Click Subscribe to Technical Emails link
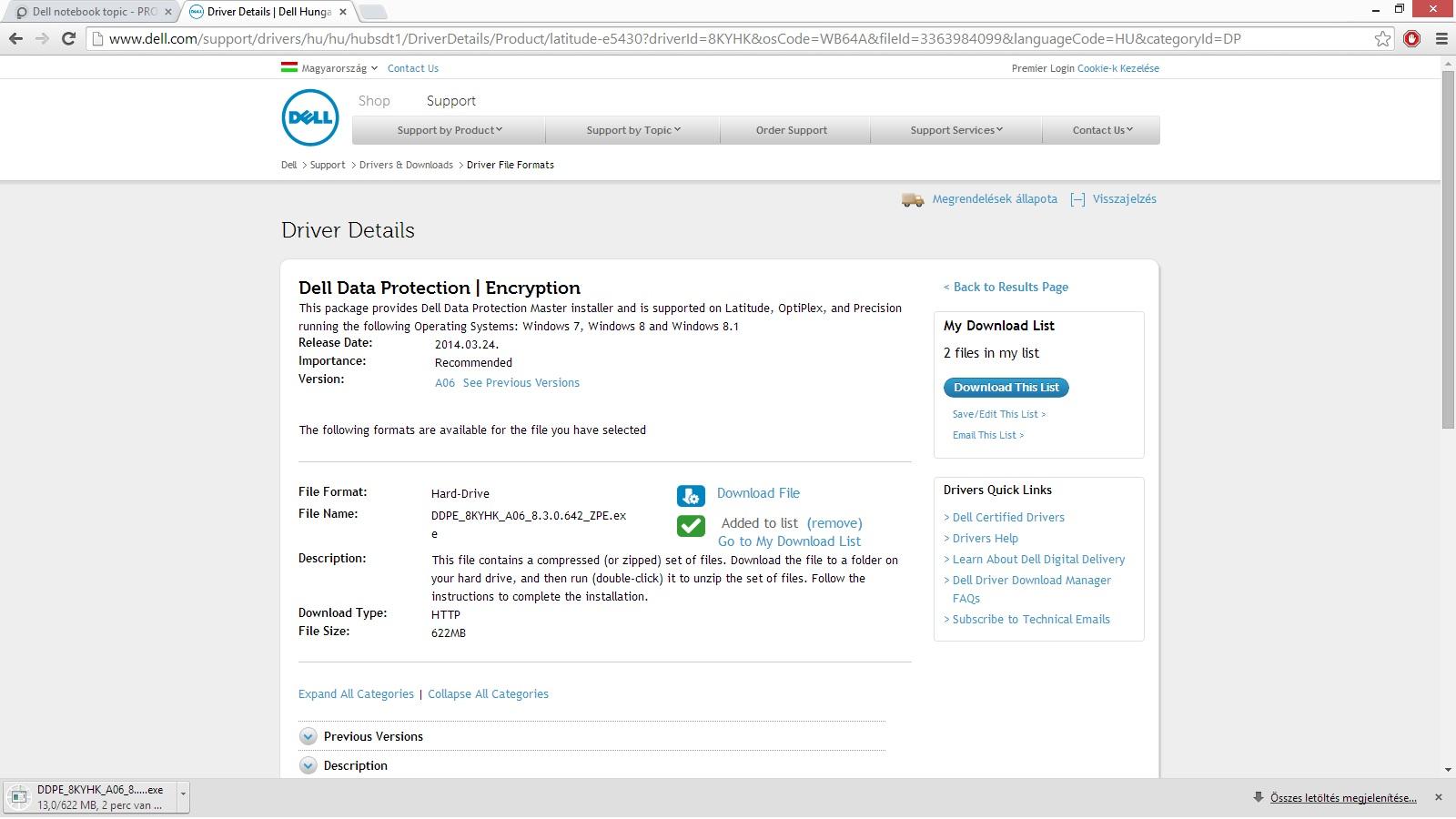 tap(1031, 619)
